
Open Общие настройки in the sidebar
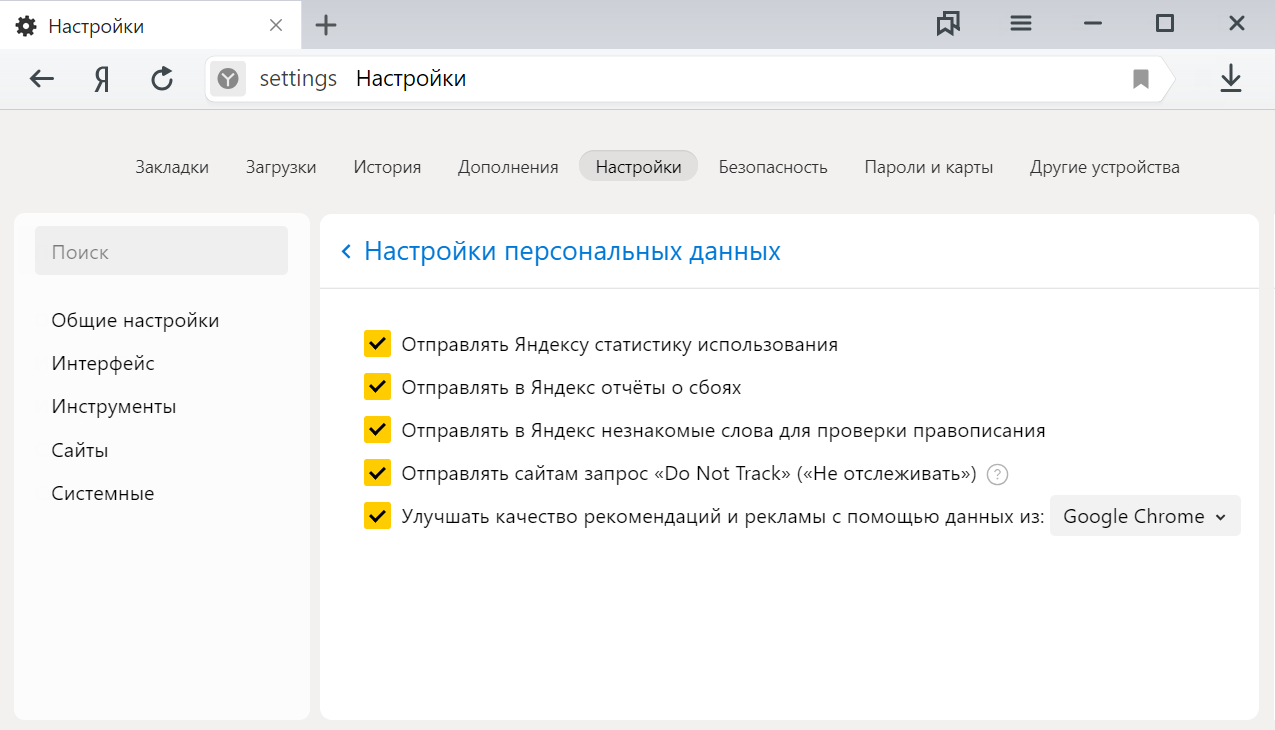(135, 321)
